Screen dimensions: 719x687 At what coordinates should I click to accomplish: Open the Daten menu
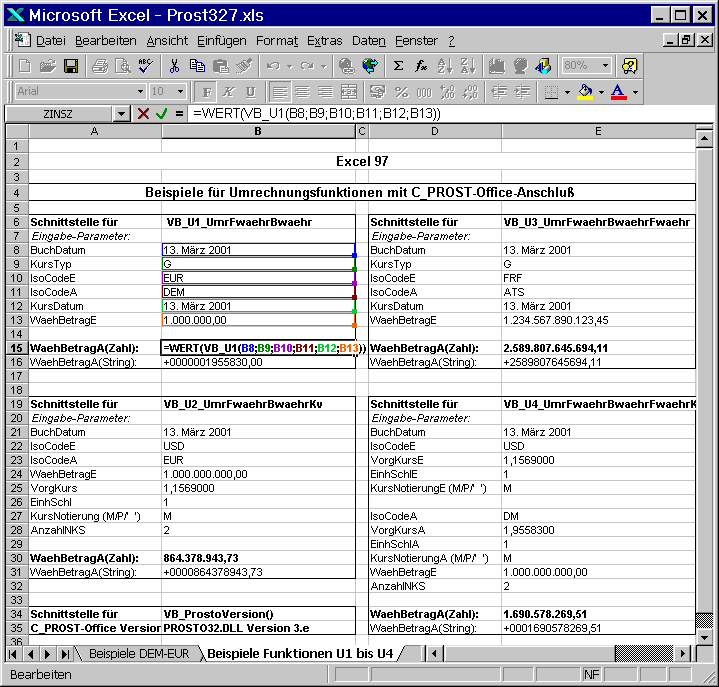pyautogui.click(x=369, y=41)
